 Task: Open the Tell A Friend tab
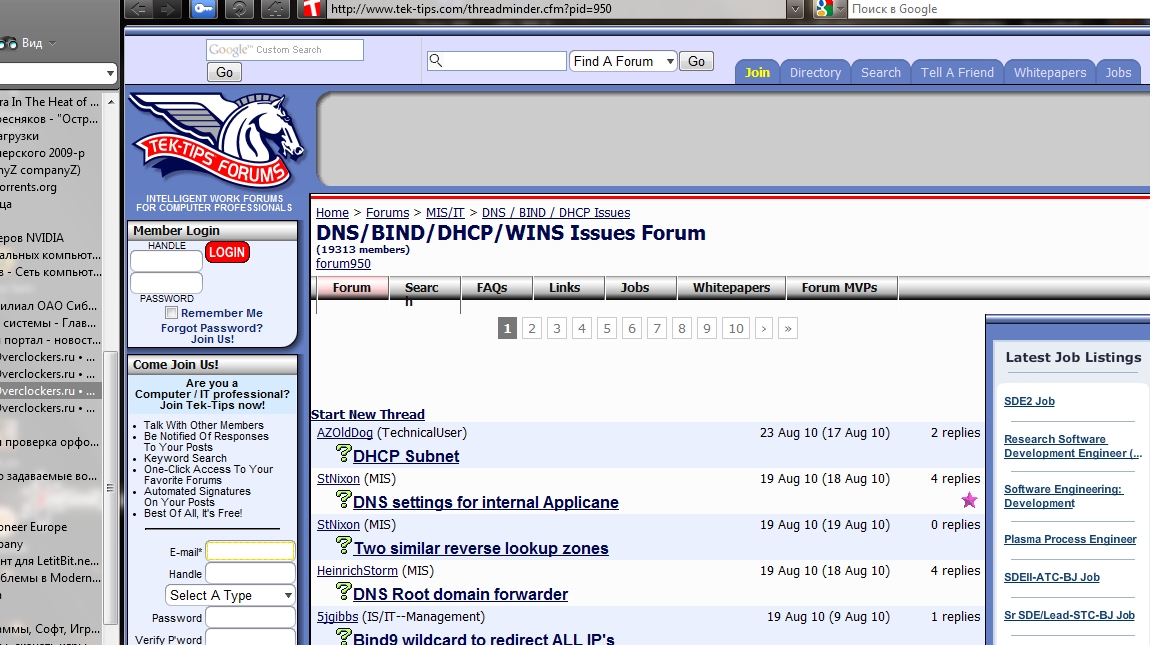click(x=957, y=73)
